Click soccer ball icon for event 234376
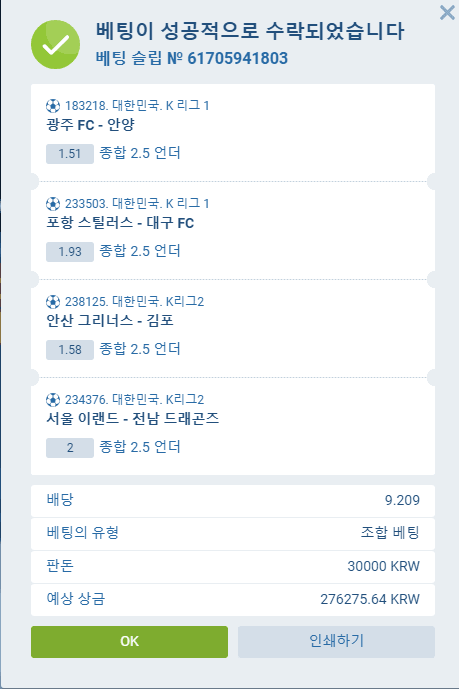This screenshot has width=459, height=689. point(53,399)
